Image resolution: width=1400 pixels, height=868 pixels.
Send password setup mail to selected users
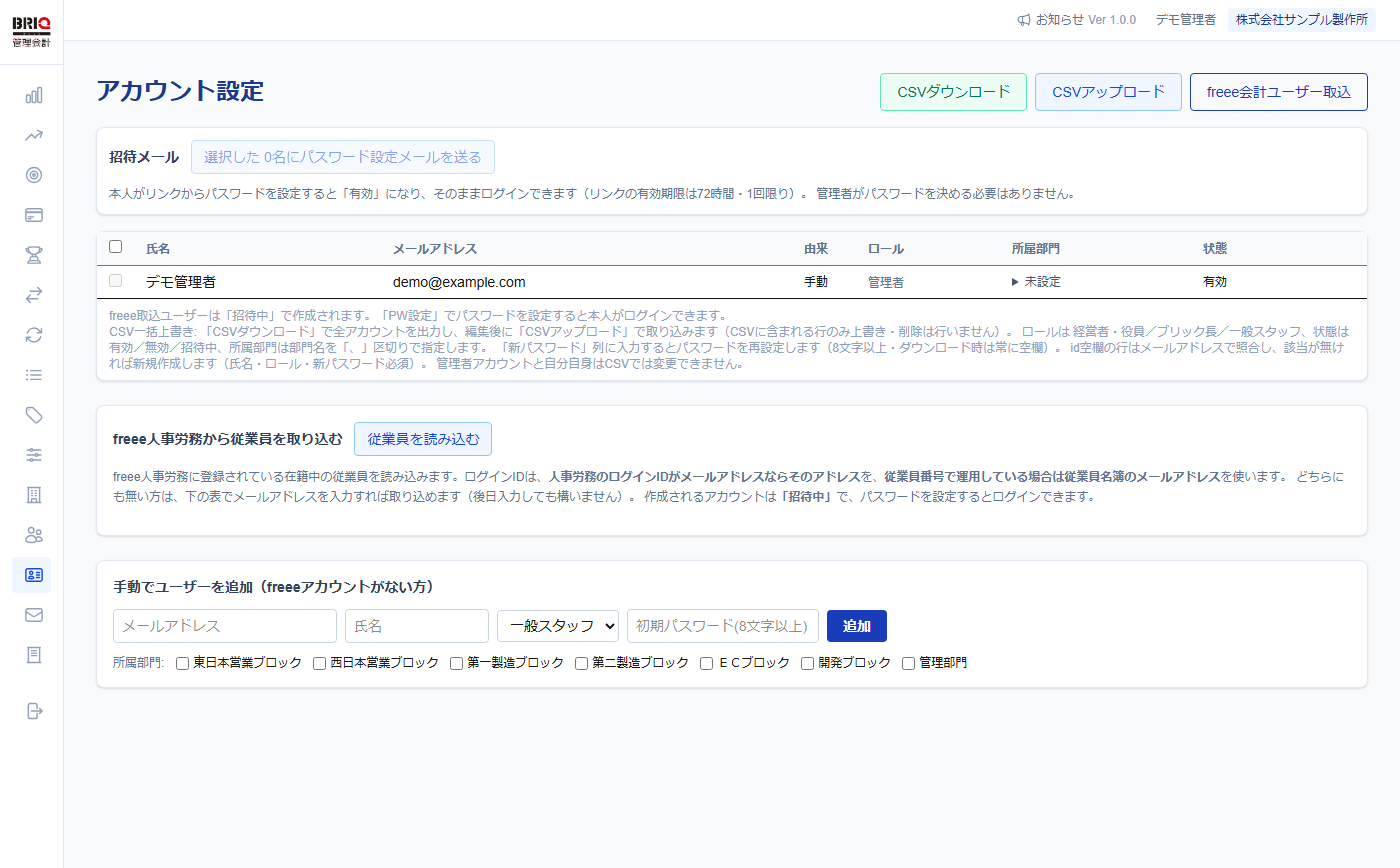point(343,157)
